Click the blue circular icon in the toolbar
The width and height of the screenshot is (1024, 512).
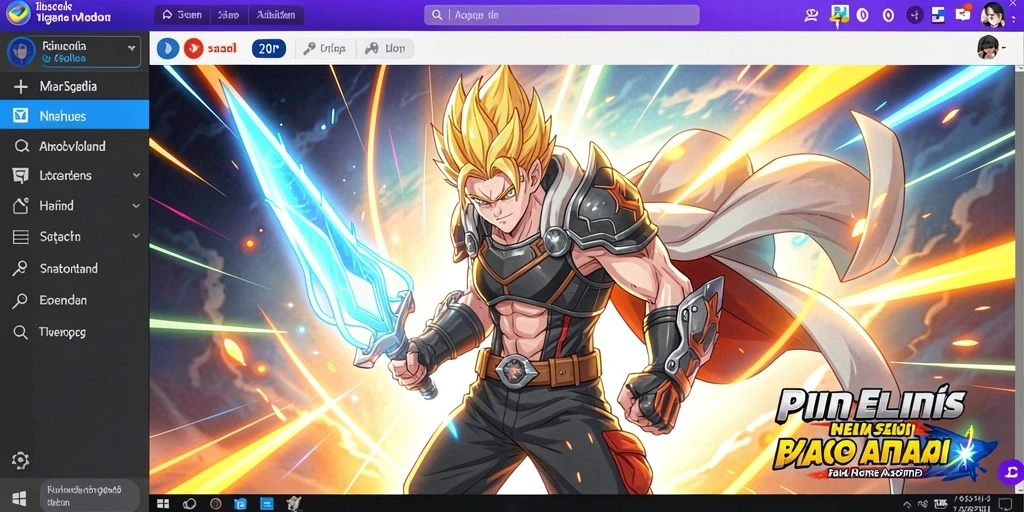168,48
